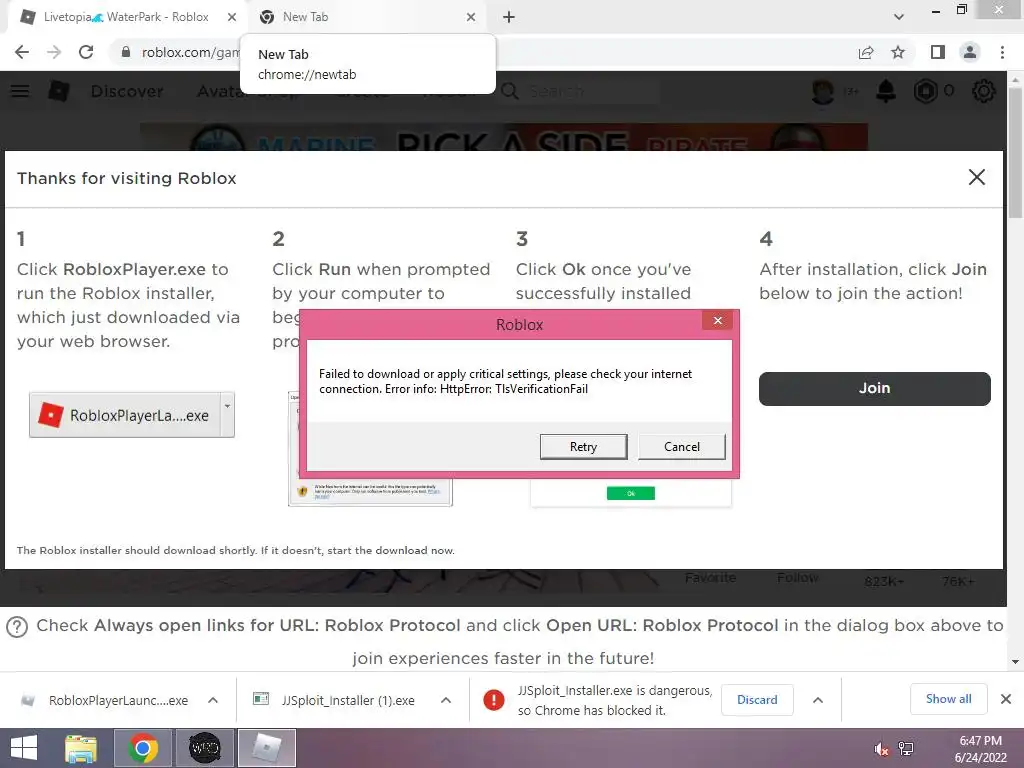
Task: Discard the blocked JJSploit_Installer.exe
Action: click(757, 700)
